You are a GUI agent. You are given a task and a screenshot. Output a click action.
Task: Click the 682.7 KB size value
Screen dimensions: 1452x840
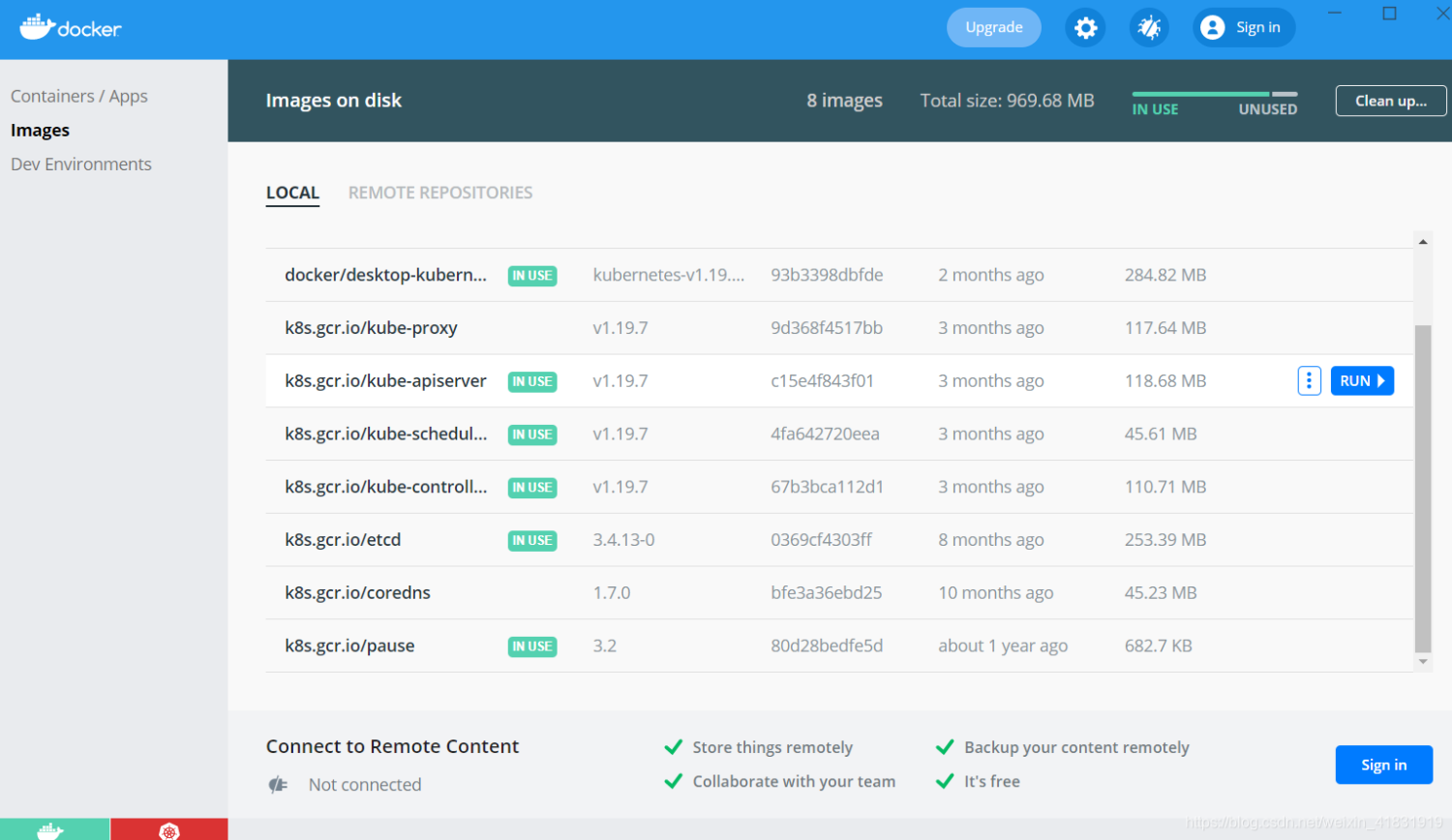[1159, 646]
